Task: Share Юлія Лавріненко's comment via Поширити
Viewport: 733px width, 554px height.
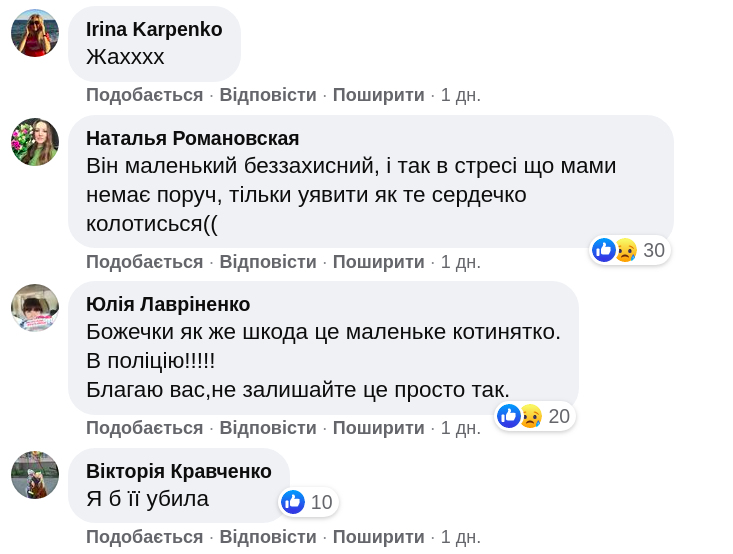Action: (378, 428)
